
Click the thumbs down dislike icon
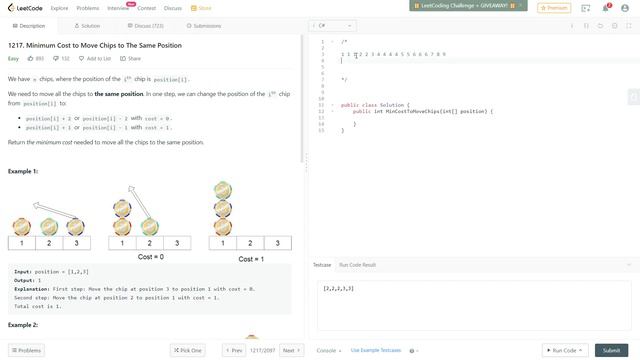[56, 58]
